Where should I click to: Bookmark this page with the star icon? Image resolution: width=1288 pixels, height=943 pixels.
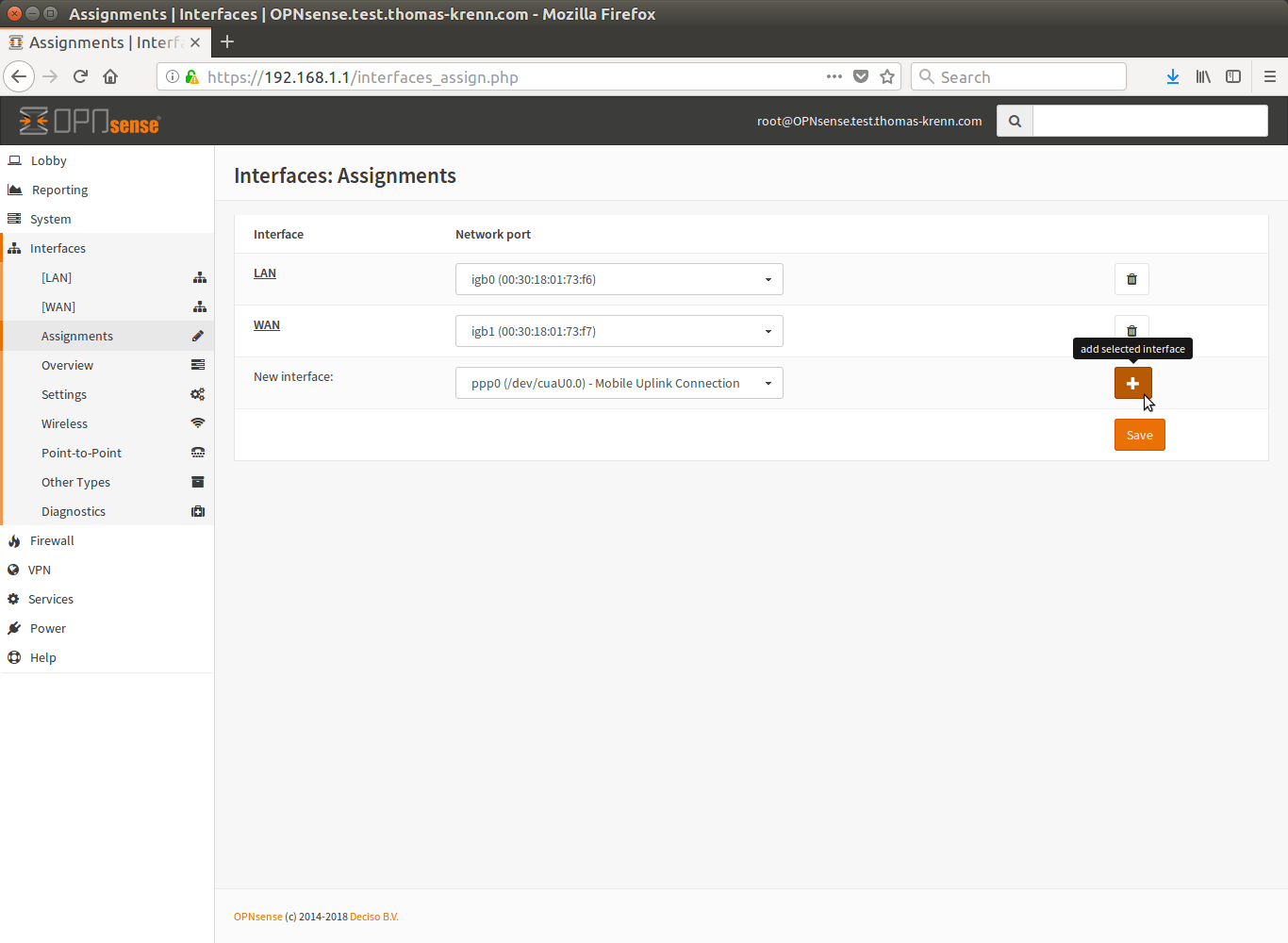886,77
